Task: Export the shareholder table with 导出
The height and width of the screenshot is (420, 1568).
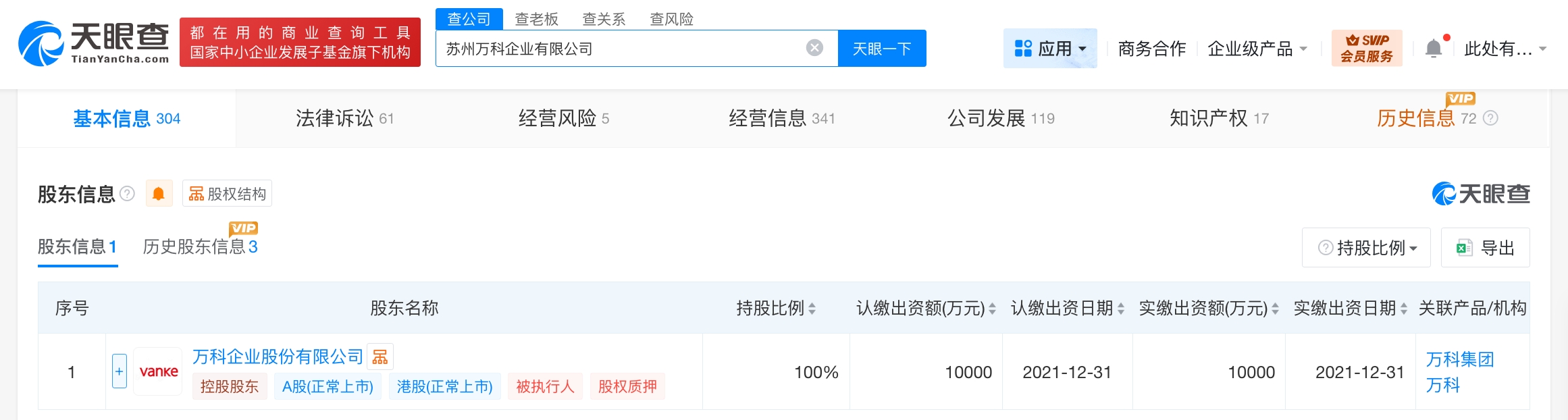Action: coord(1485,248)
